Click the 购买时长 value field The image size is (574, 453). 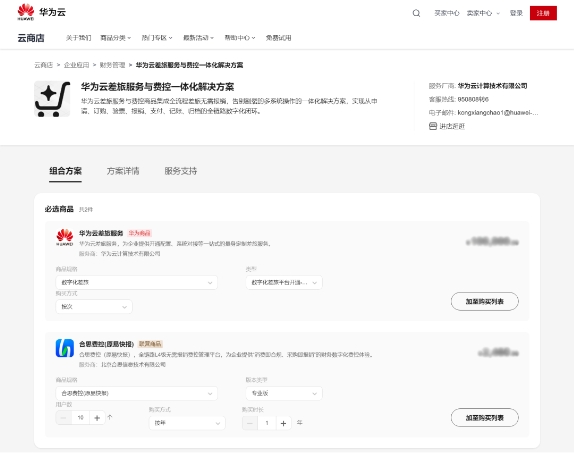pos(267,423)
